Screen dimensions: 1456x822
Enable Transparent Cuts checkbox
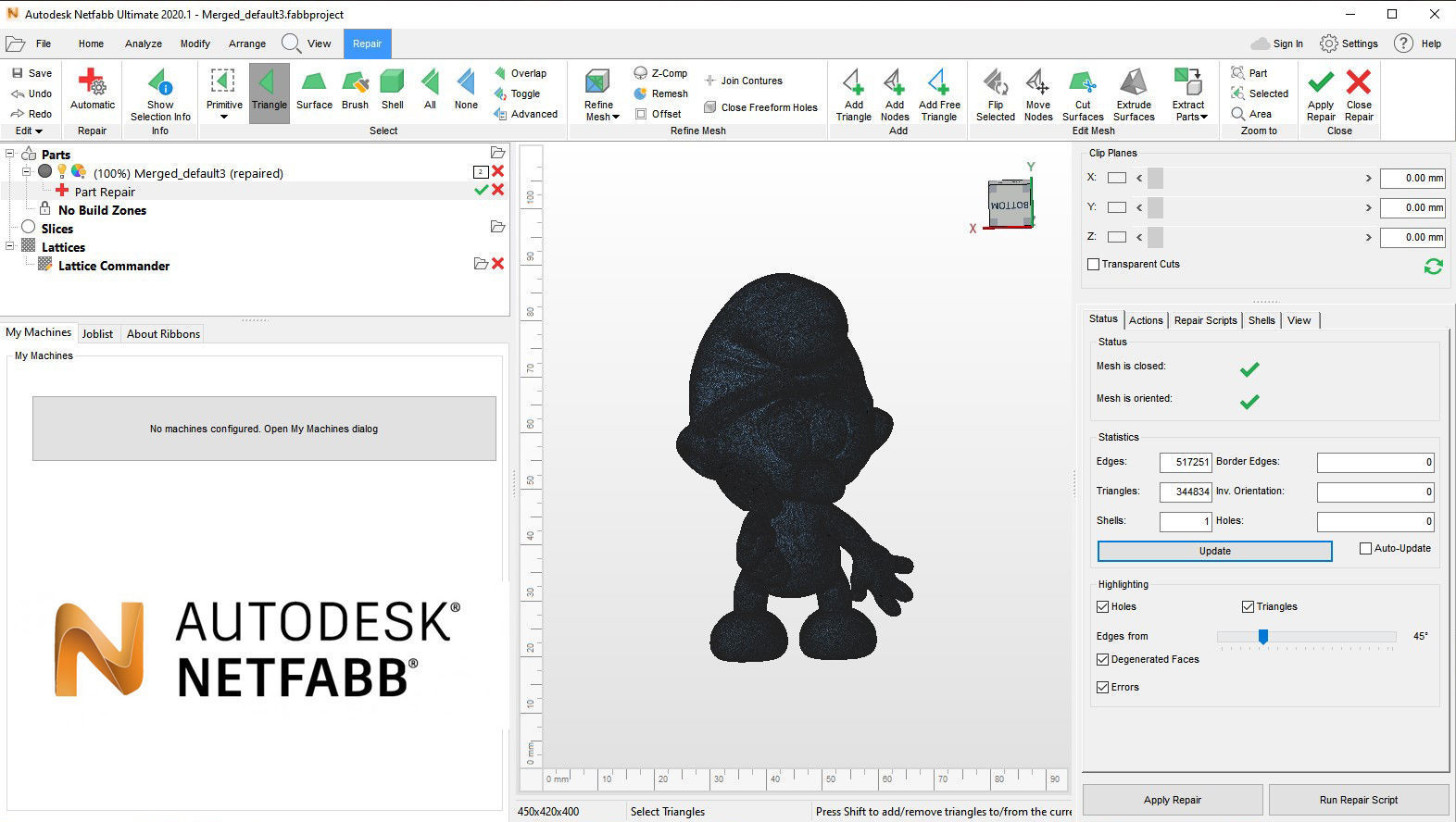click(1094, 264)
